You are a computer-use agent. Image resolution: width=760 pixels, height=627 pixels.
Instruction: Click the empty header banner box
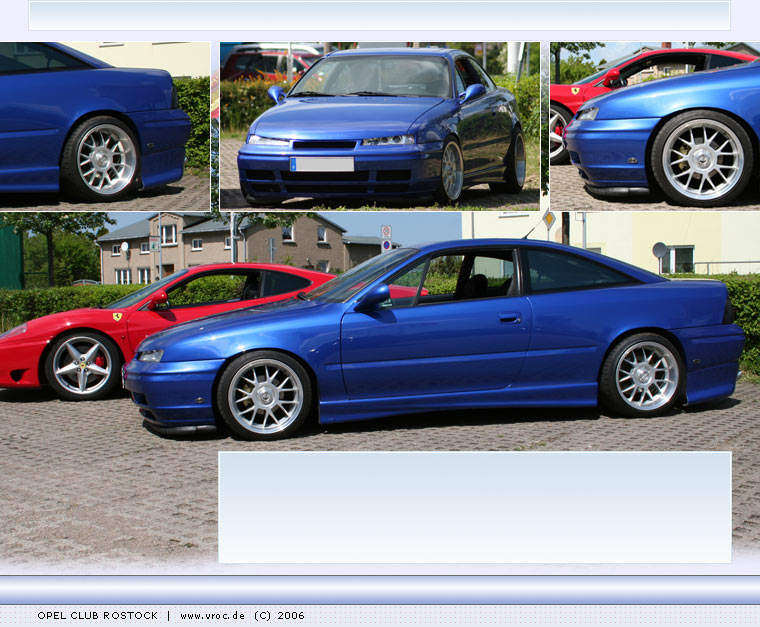(380, 16)
